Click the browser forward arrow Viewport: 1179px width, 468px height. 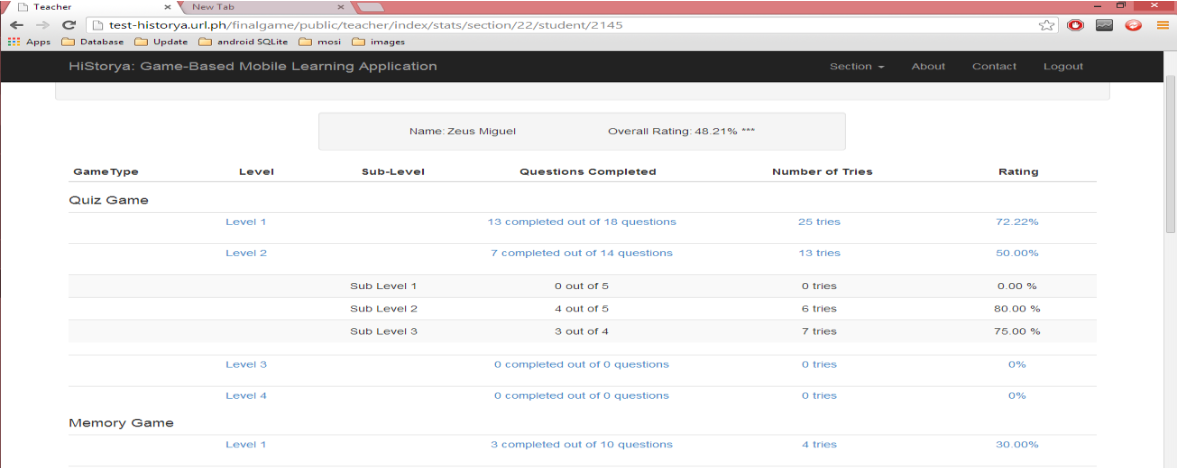tap(43, 25)
